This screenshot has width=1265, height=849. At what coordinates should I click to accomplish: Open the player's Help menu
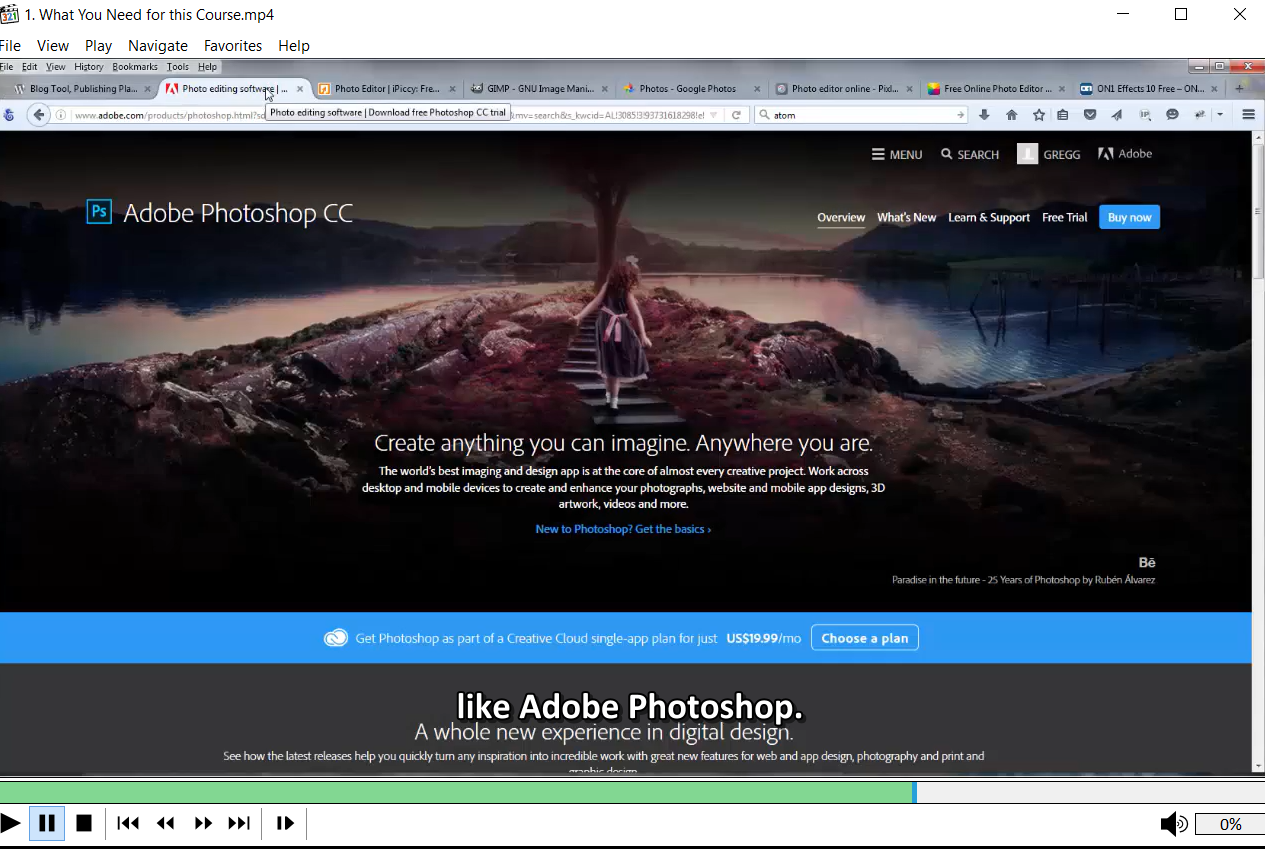(294, 45)
